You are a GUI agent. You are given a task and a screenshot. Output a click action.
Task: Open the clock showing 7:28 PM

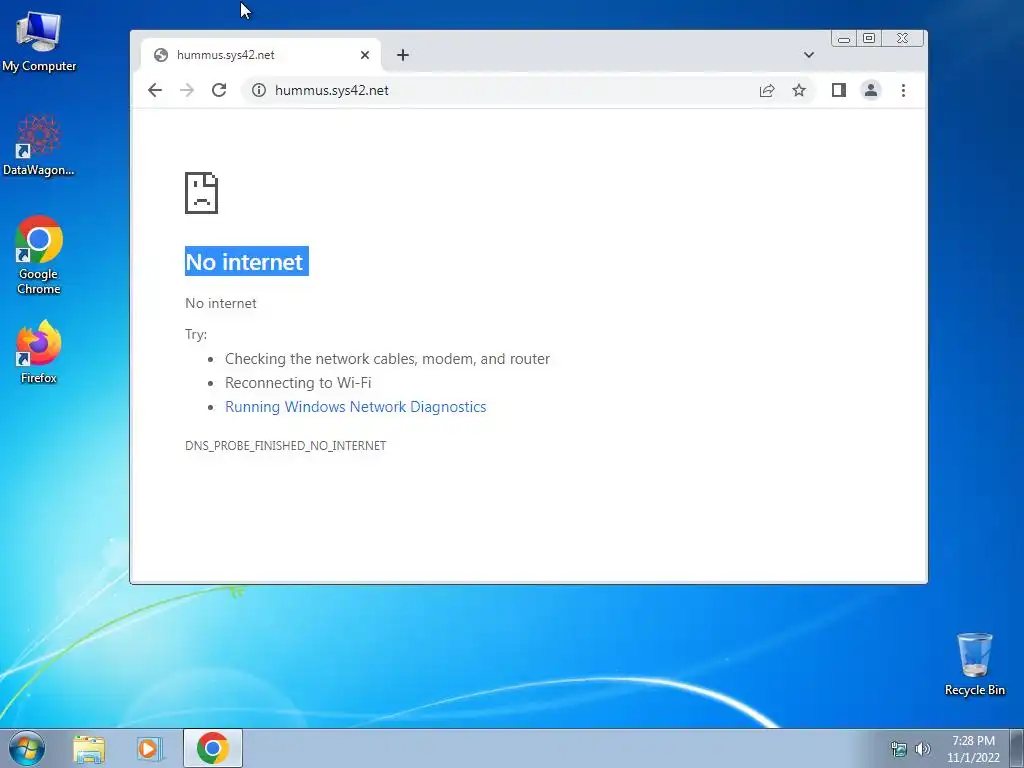pos(973,749)
